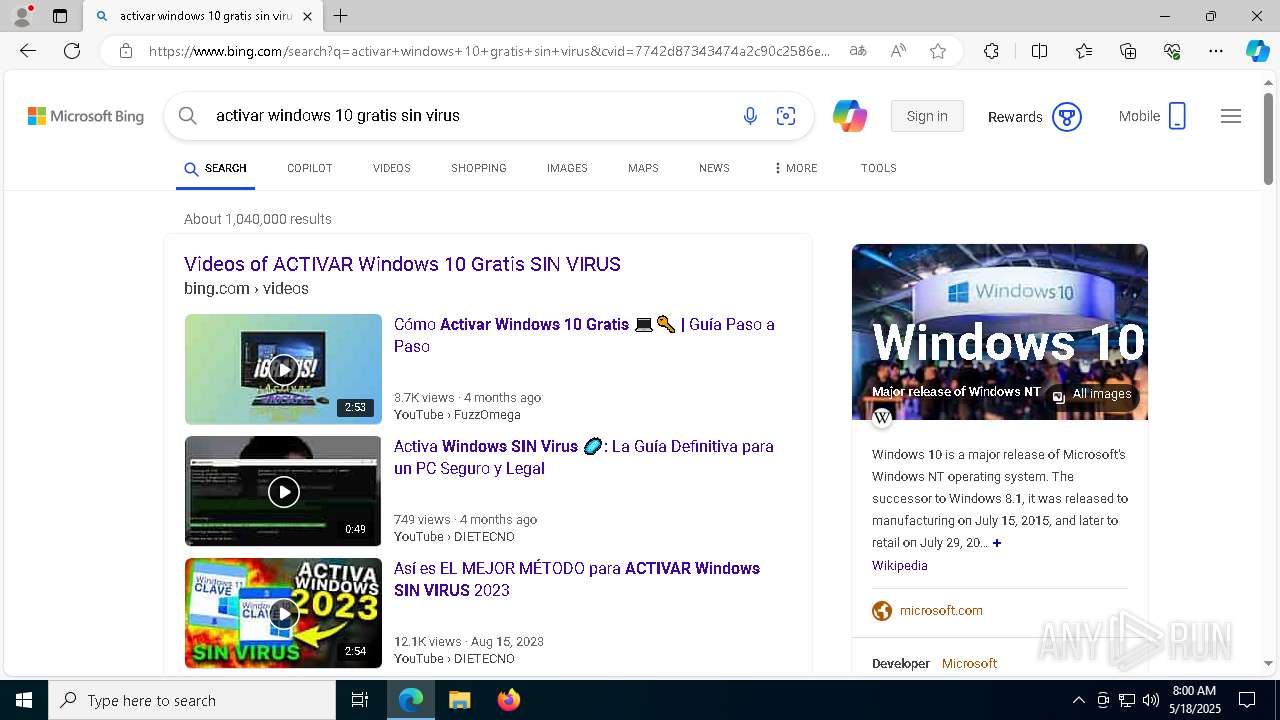
Task: Click the Microsoft Bing logo
Action: point(86,116)
